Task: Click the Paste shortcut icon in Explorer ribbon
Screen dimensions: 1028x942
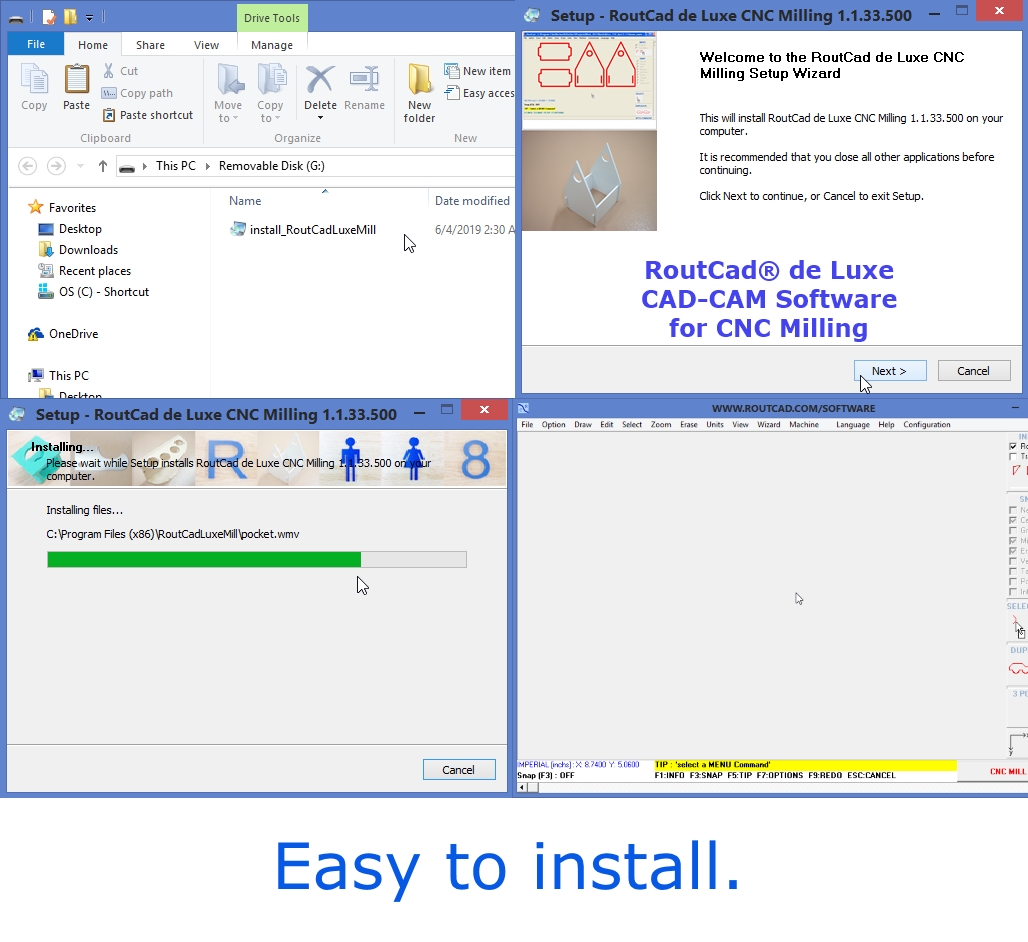Action: pos(109,115)
